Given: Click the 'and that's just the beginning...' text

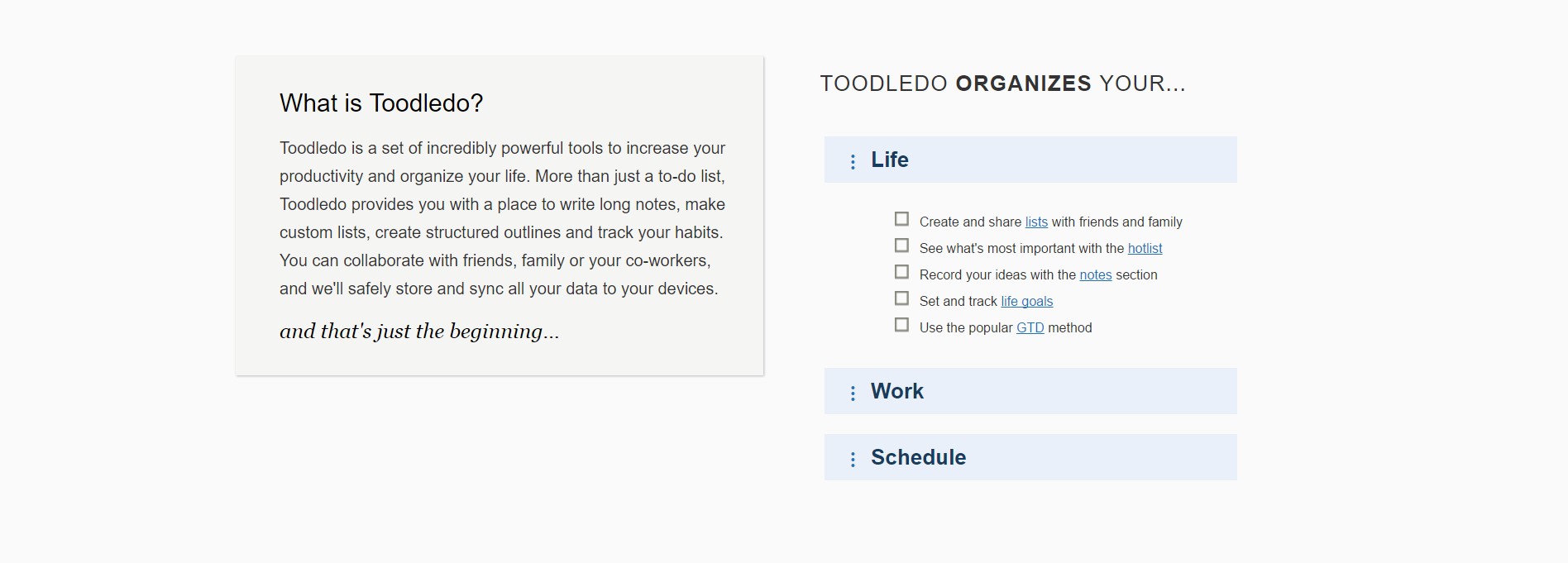Looking at the screenshot, I should [419, 332].
